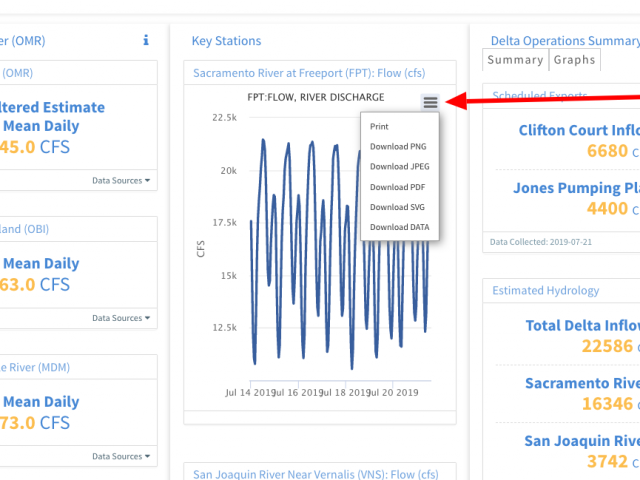The image size is (640, 480).
Task: Open Delta Operations Summary heading link
Action: [x=565, y=41]
